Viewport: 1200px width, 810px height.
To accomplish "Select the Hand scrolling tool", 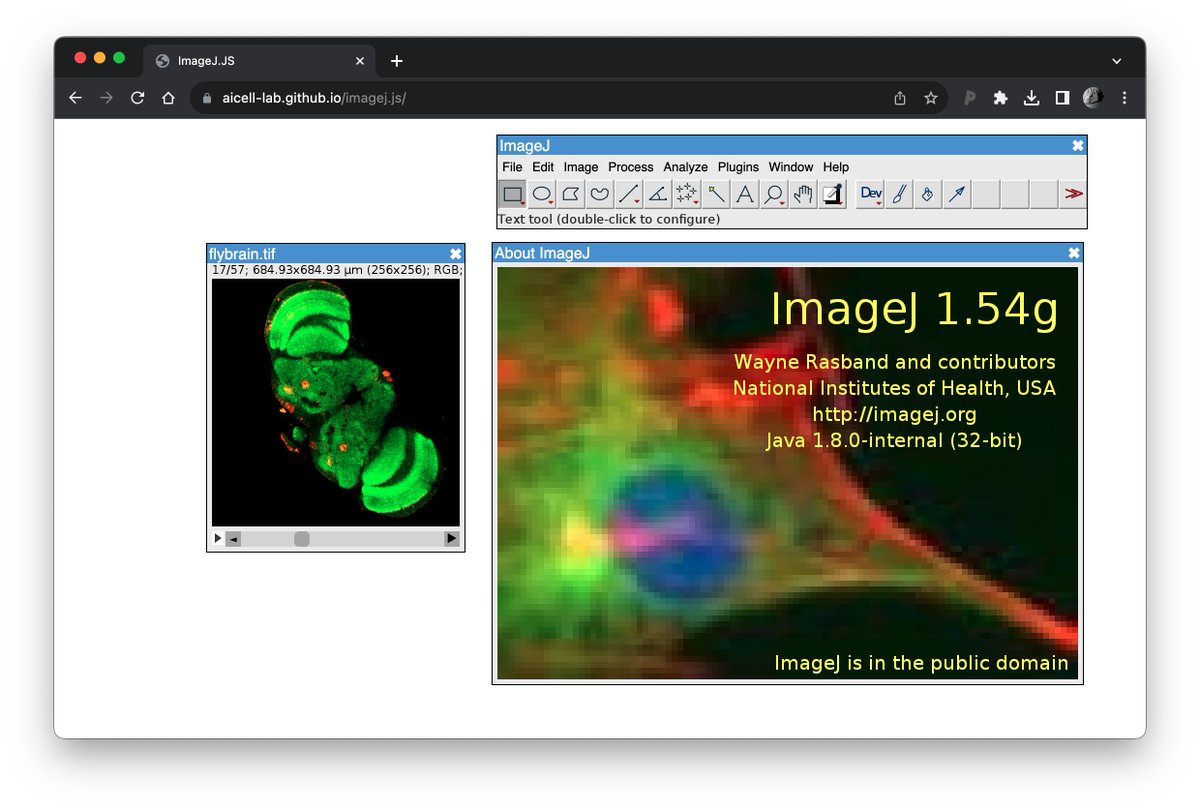I will [x=803, y=194].
